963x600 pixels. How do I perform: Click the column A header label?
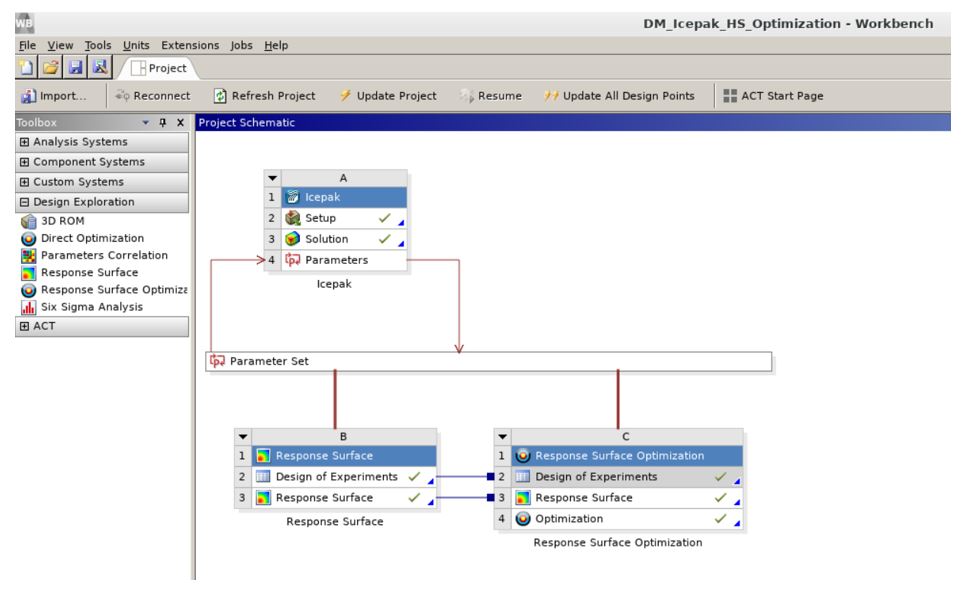[343, 178]
